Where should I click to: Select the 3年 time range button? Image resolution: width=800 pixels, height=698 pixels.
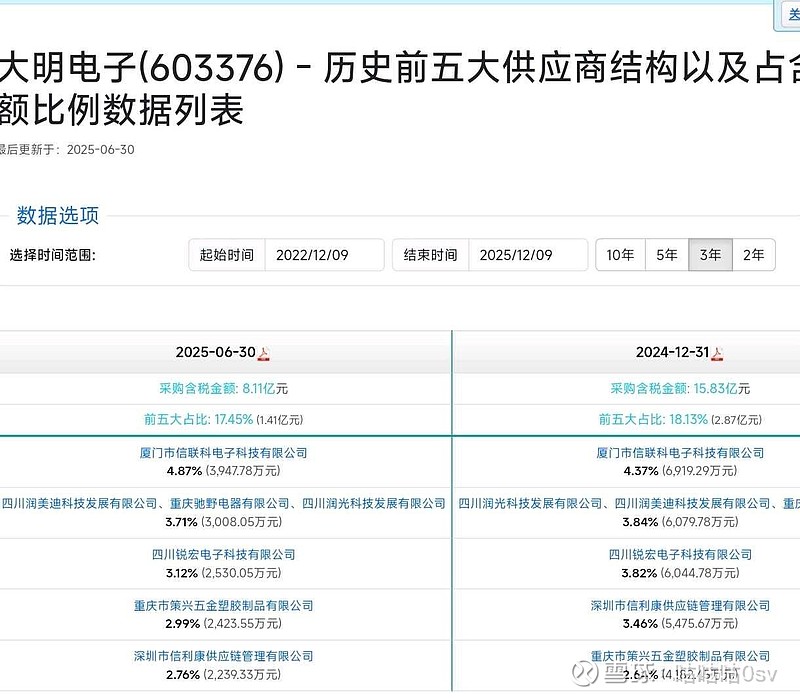[711, 255]
